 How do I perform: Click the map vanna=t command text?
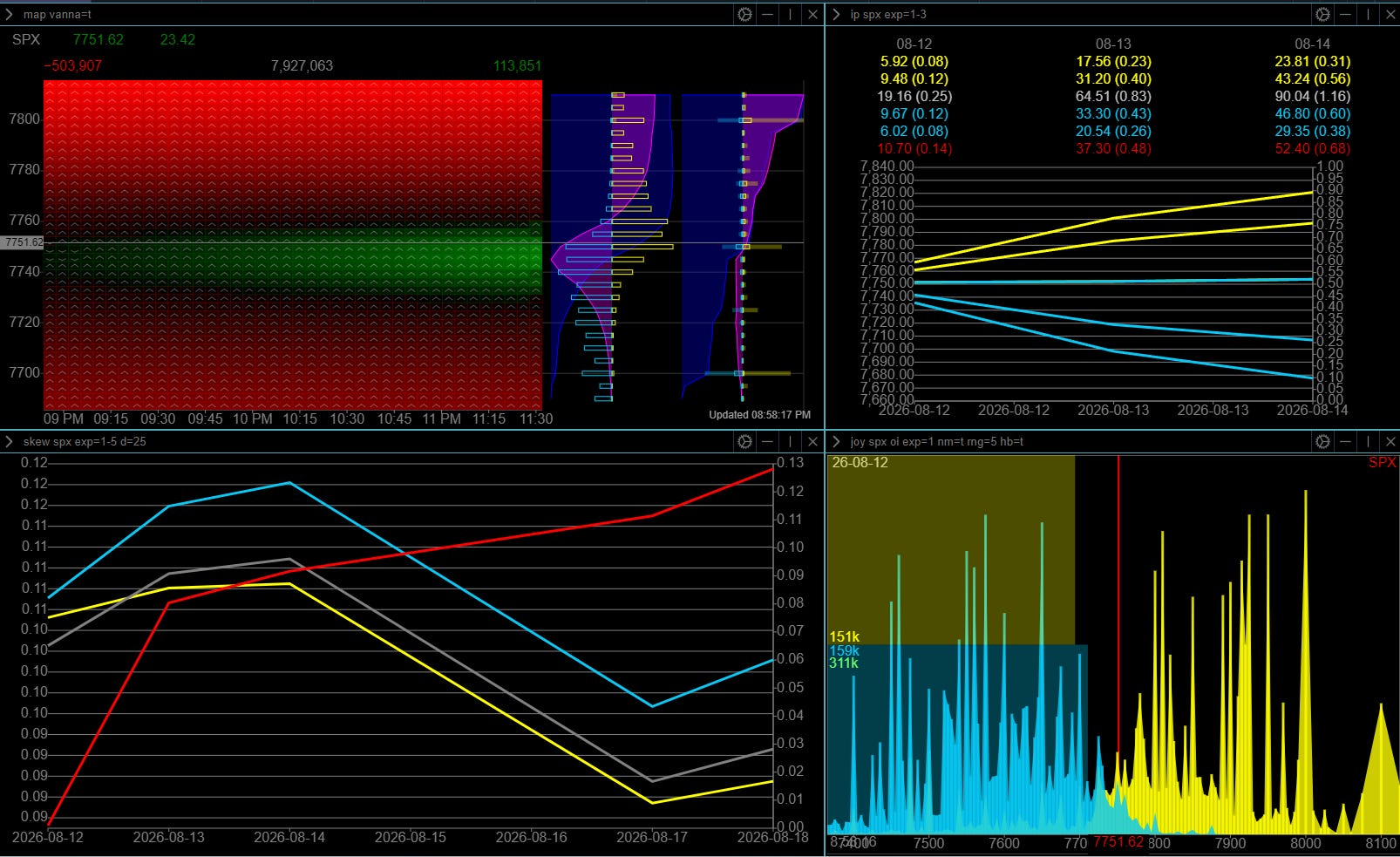coord(57,14)
